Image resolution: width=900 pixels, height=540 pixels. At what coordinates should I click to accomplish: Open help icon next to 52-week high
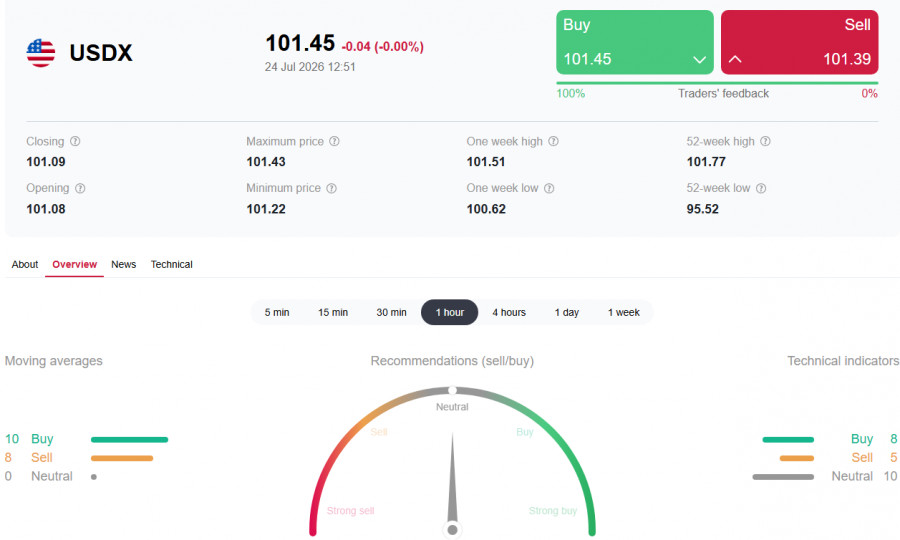point(765,141)
